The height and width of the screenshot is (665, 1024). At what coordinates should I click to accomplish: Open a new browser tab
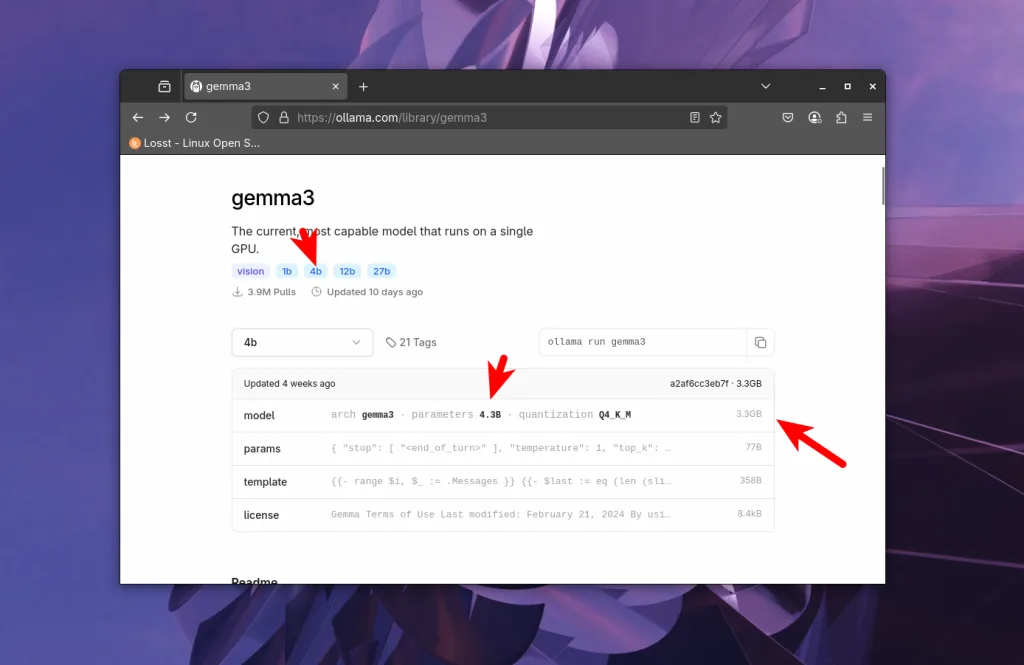364,87
